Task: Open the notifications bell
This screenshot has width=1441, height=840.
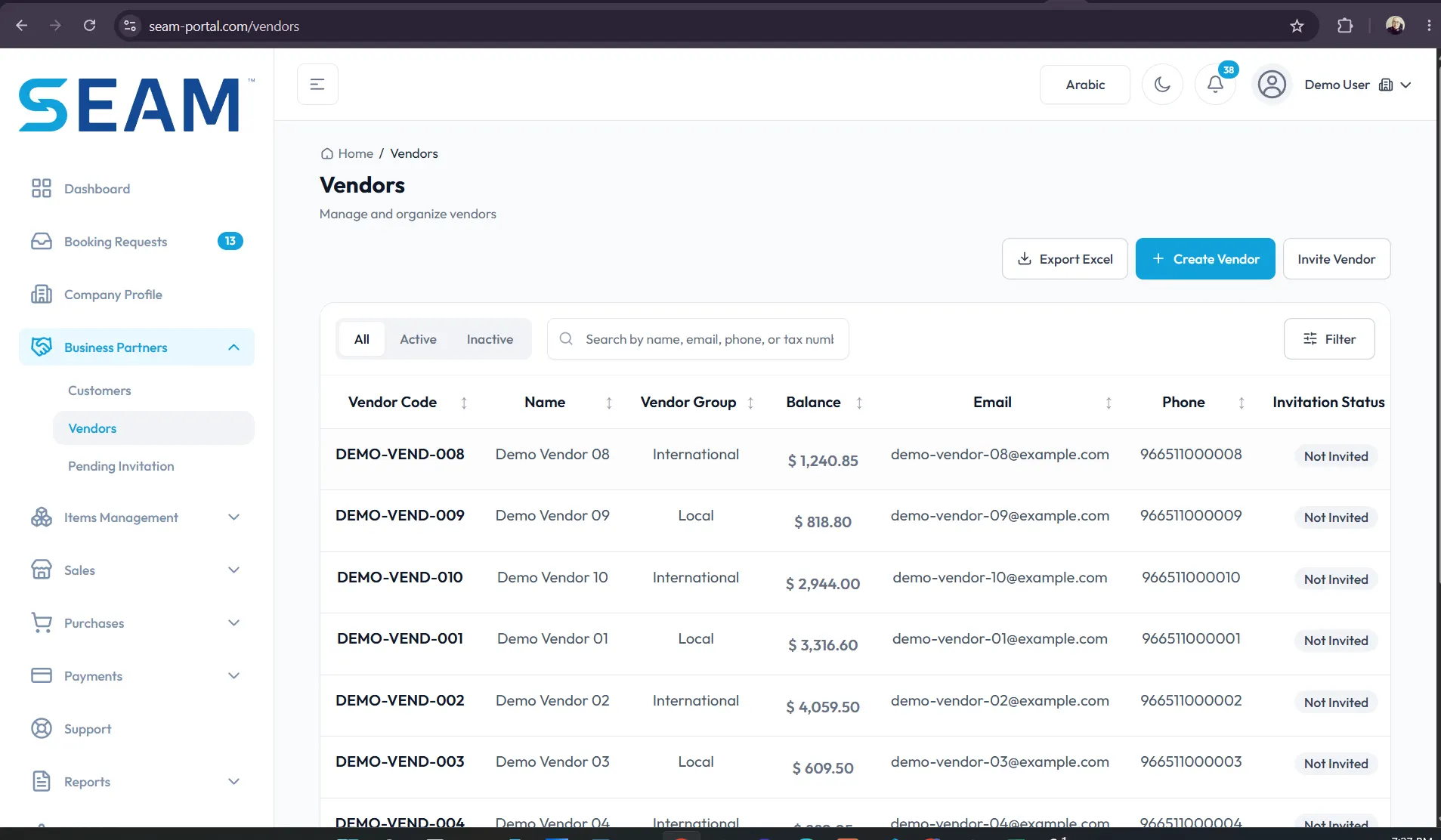Action: (x=1215, y=85)
